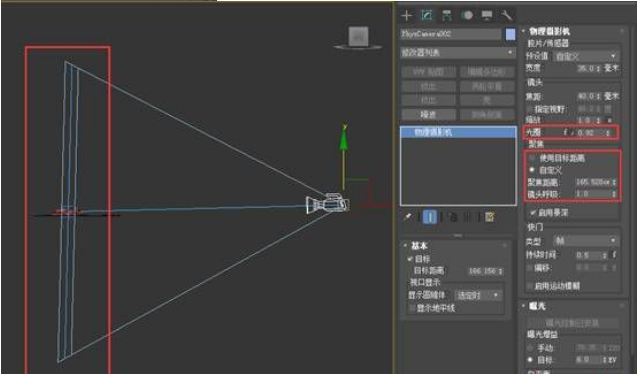Click the Pin Stack icon
Image resolution: width=637 pixels, height=374 pixels.
407,217
